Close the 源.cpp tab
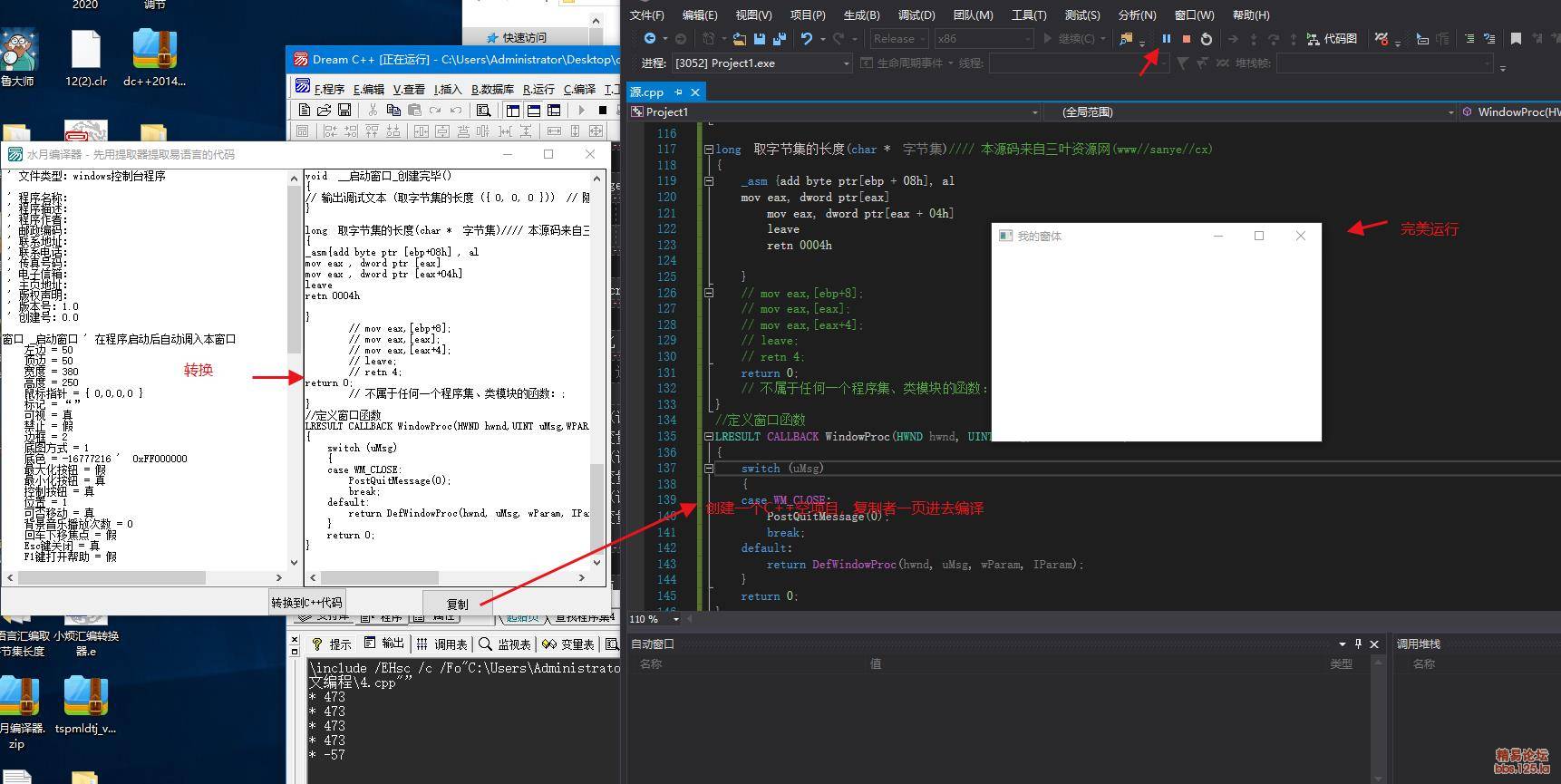 click(695, 92)
